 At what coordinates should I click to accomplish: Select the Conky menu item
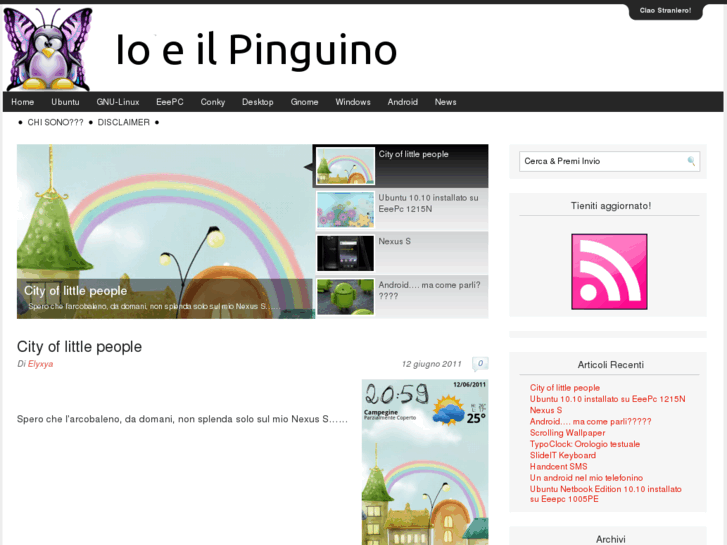click(x=213, y=102)
